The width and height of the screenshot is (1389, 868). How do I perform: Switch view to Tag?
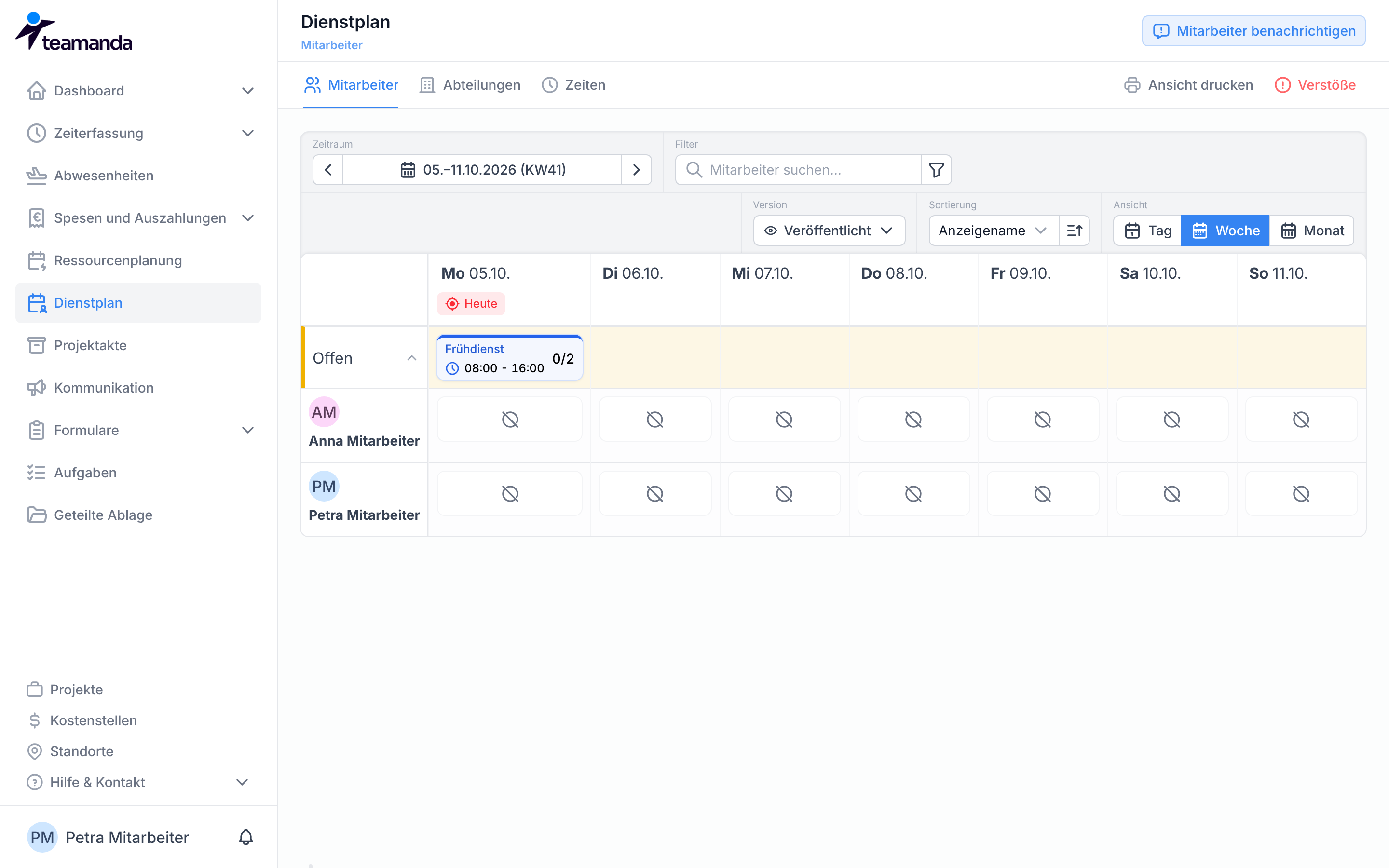coord(1147,231)
